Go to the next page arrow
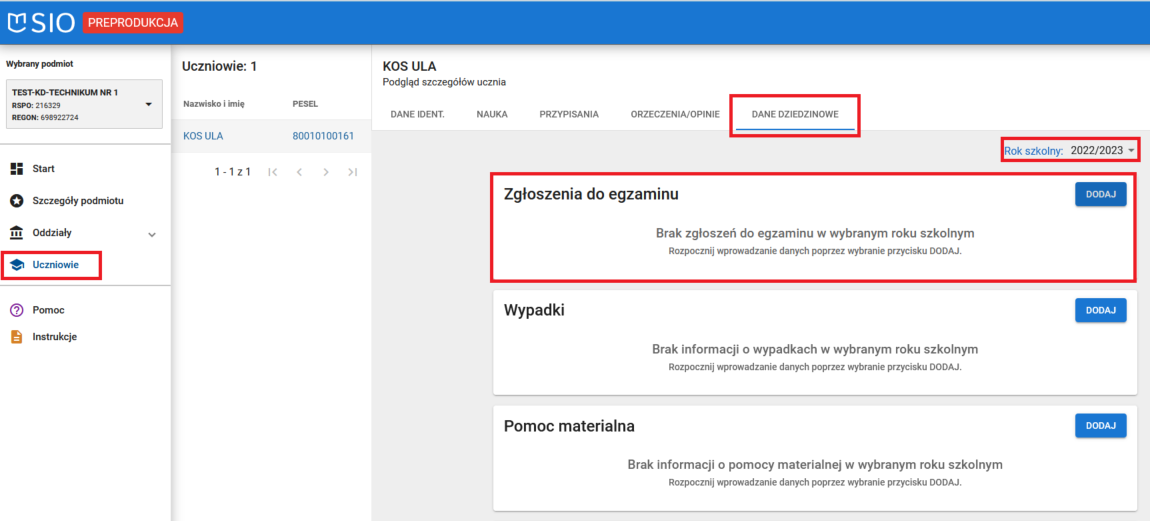 click(325, 172)
